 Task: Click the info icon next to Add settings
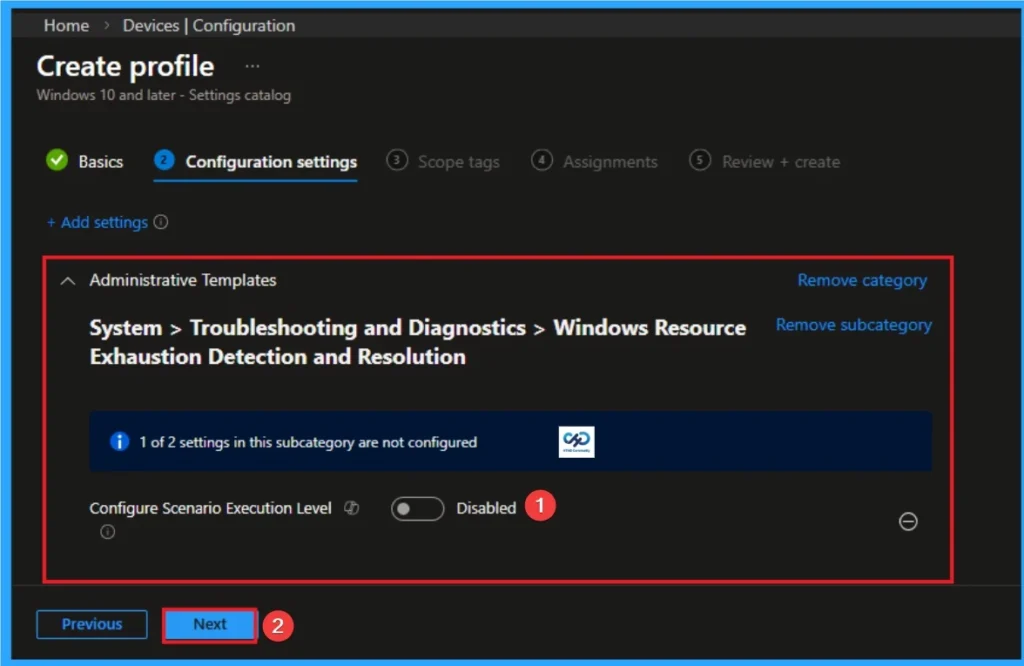pyautogui.click(x=160, y=222)
